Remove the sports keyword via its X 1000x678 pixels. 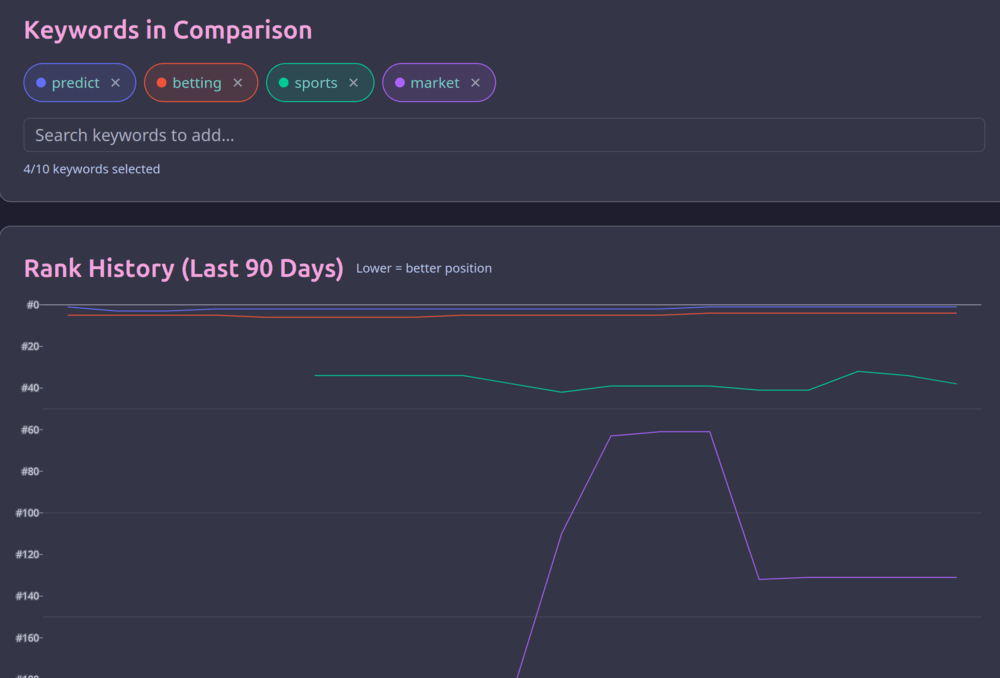(x=351, y=83)
